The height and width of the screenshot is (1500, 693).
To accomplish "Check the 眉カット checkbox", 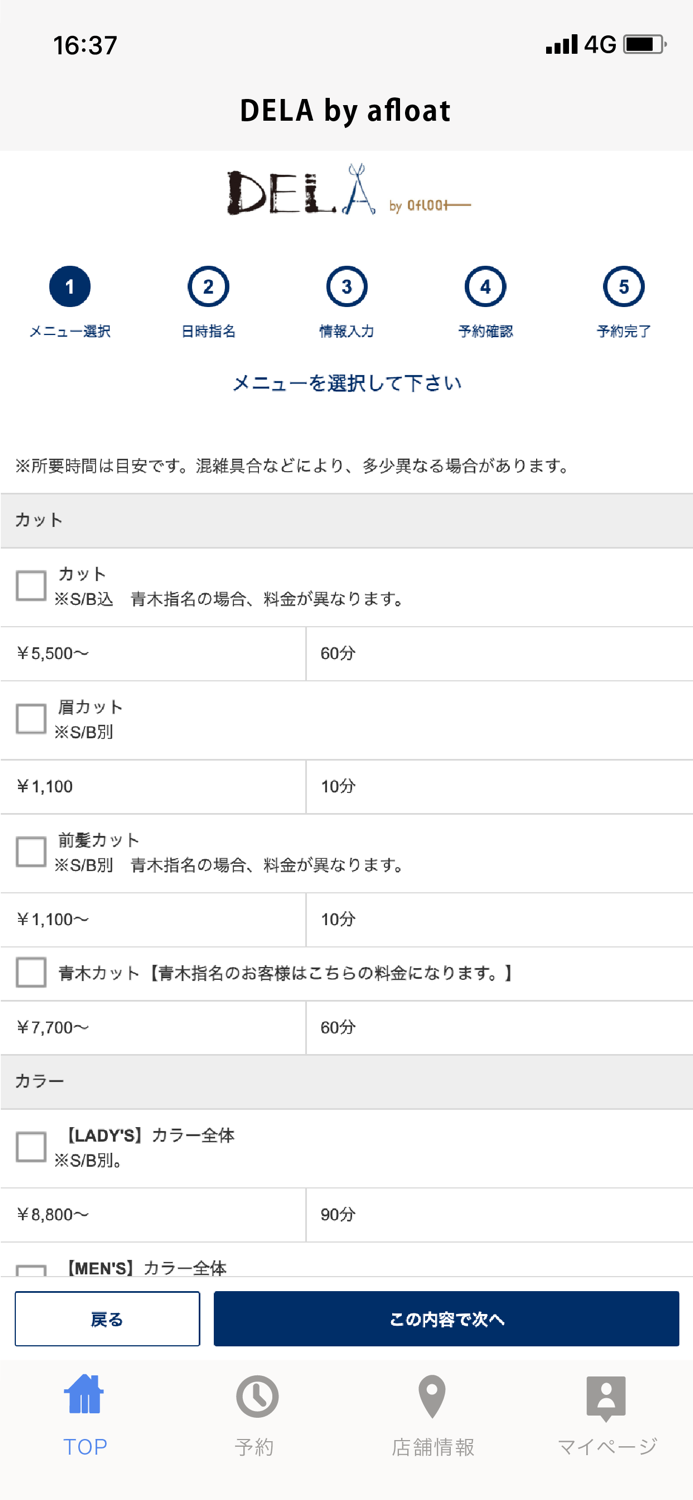I will [x=31, y=719].
